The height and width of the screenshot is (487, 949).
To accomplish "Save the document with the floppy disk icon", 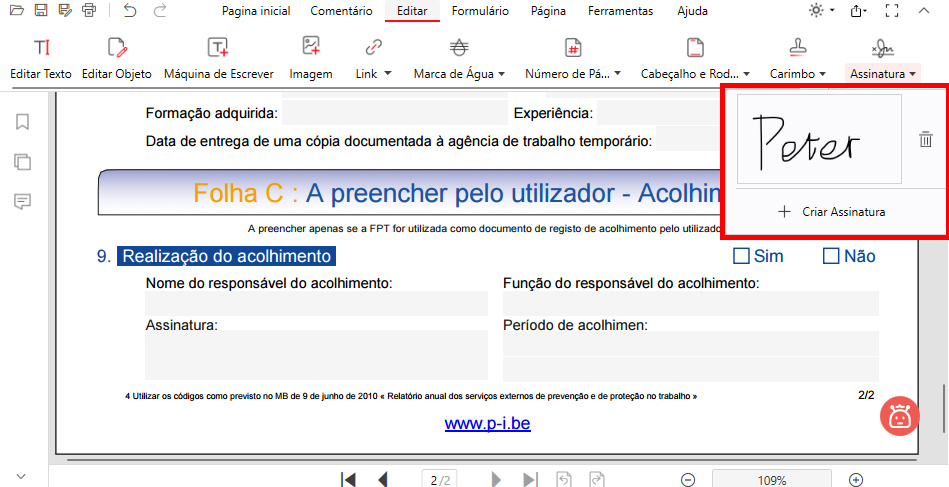I will click(41, 10).
